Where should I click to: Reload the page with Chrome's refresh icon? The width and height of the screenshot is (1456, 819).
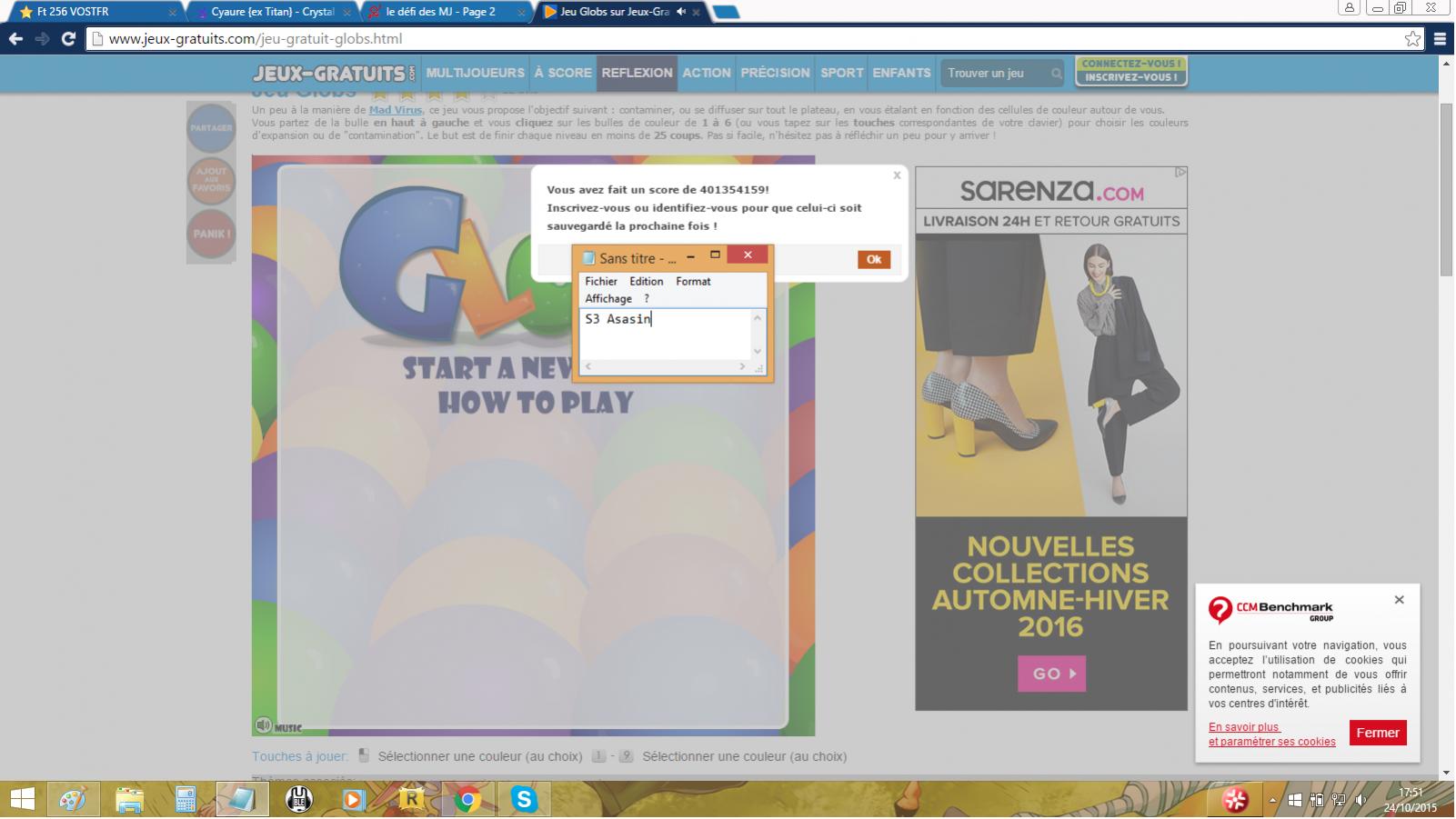(x=67, y=38)
